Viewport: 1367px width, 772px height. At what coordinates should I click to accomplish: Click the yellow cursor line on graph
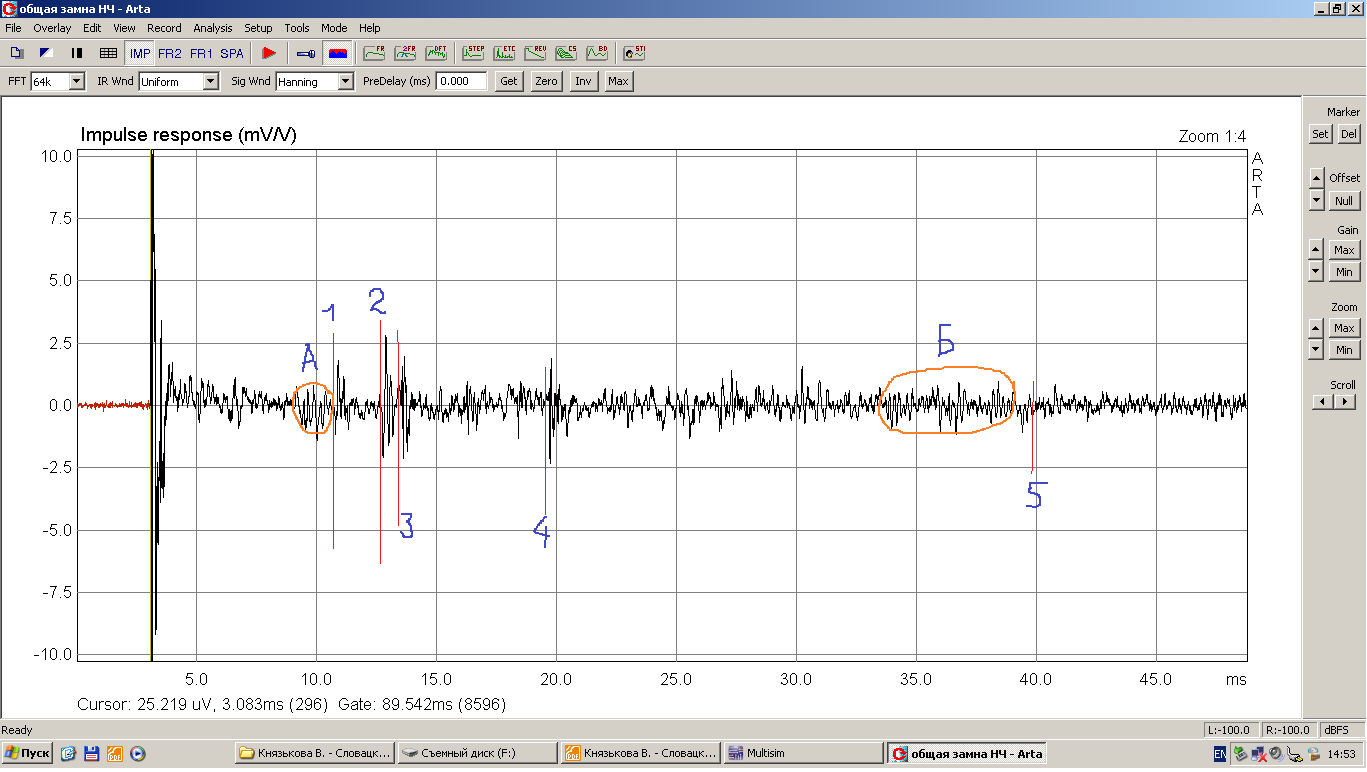pyautogui.click(x=151, y=405)
